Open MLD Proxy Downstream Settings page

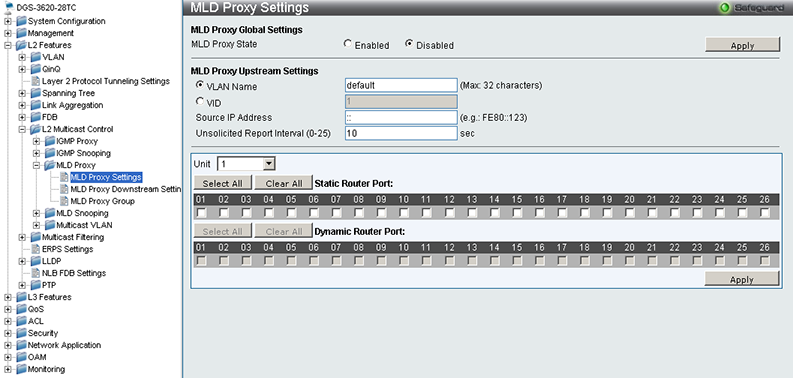coord(125,189)
